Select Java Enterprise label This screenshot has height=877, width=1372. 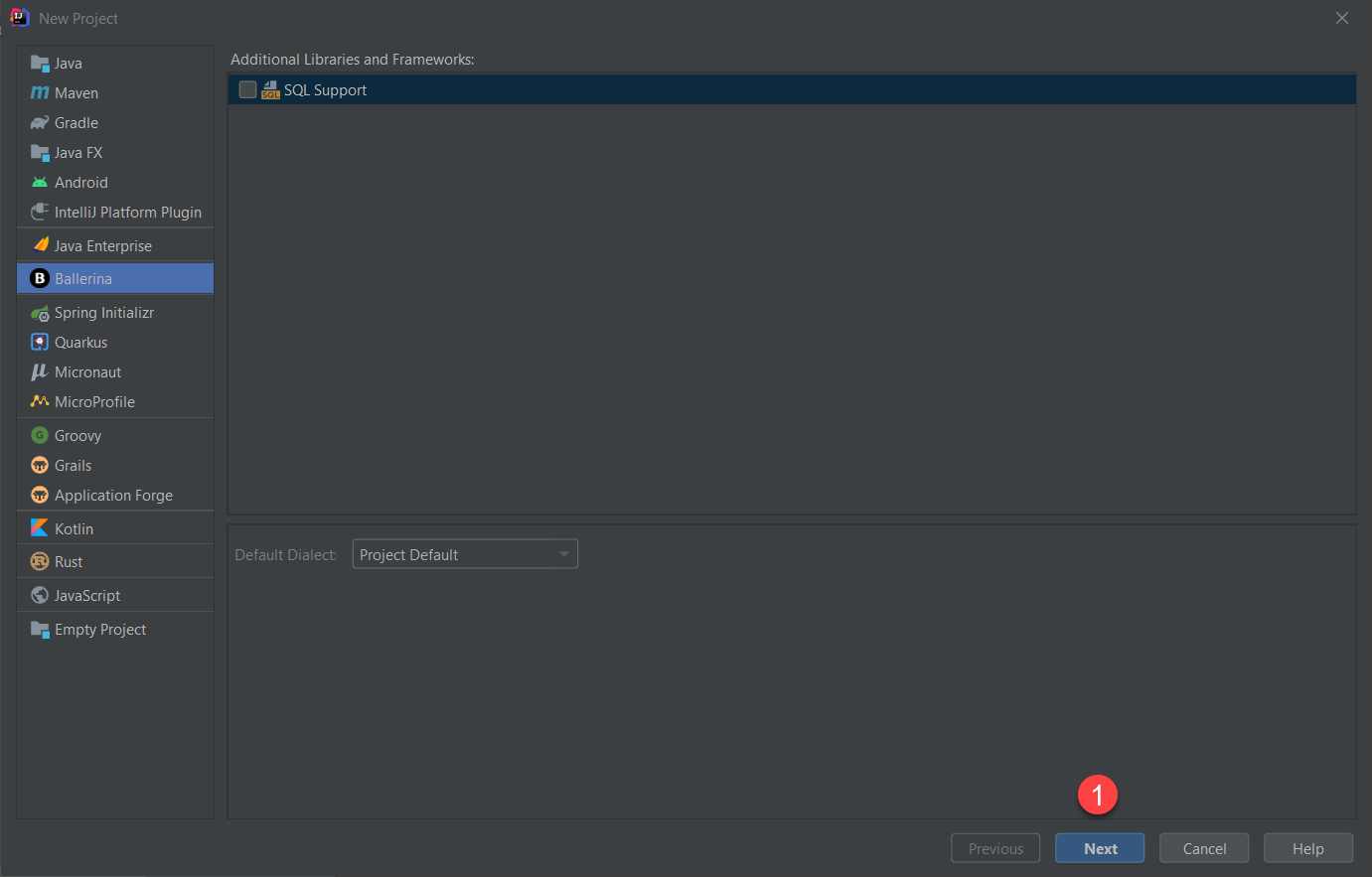point(103,246)
